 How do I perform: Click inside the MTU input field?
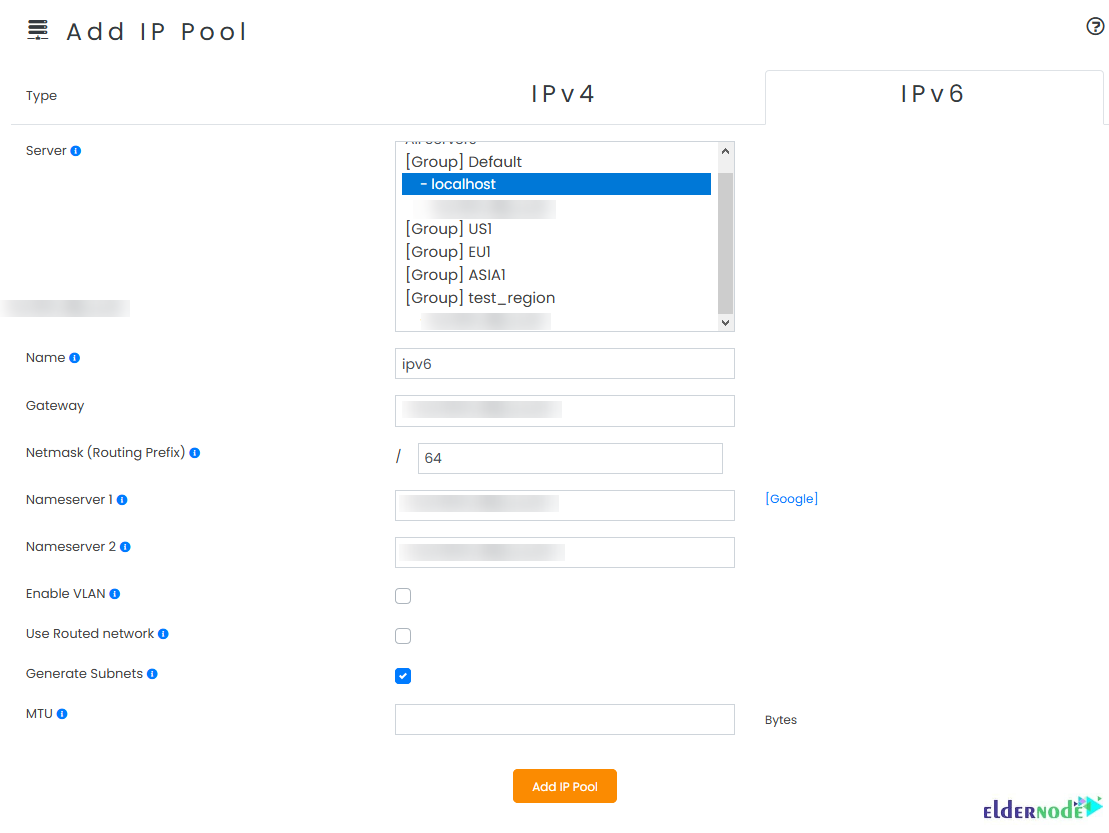[x=564, y=719]
